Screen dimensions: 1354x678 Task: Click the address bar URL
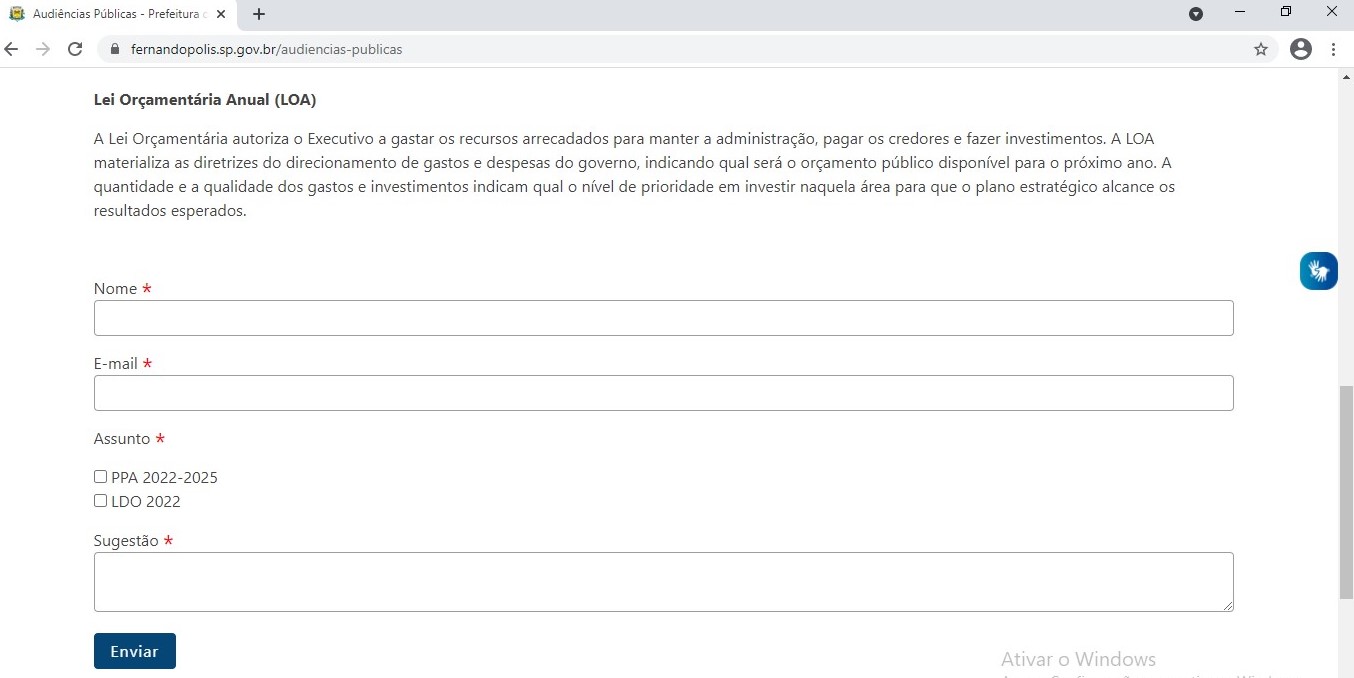click(266, 49)
